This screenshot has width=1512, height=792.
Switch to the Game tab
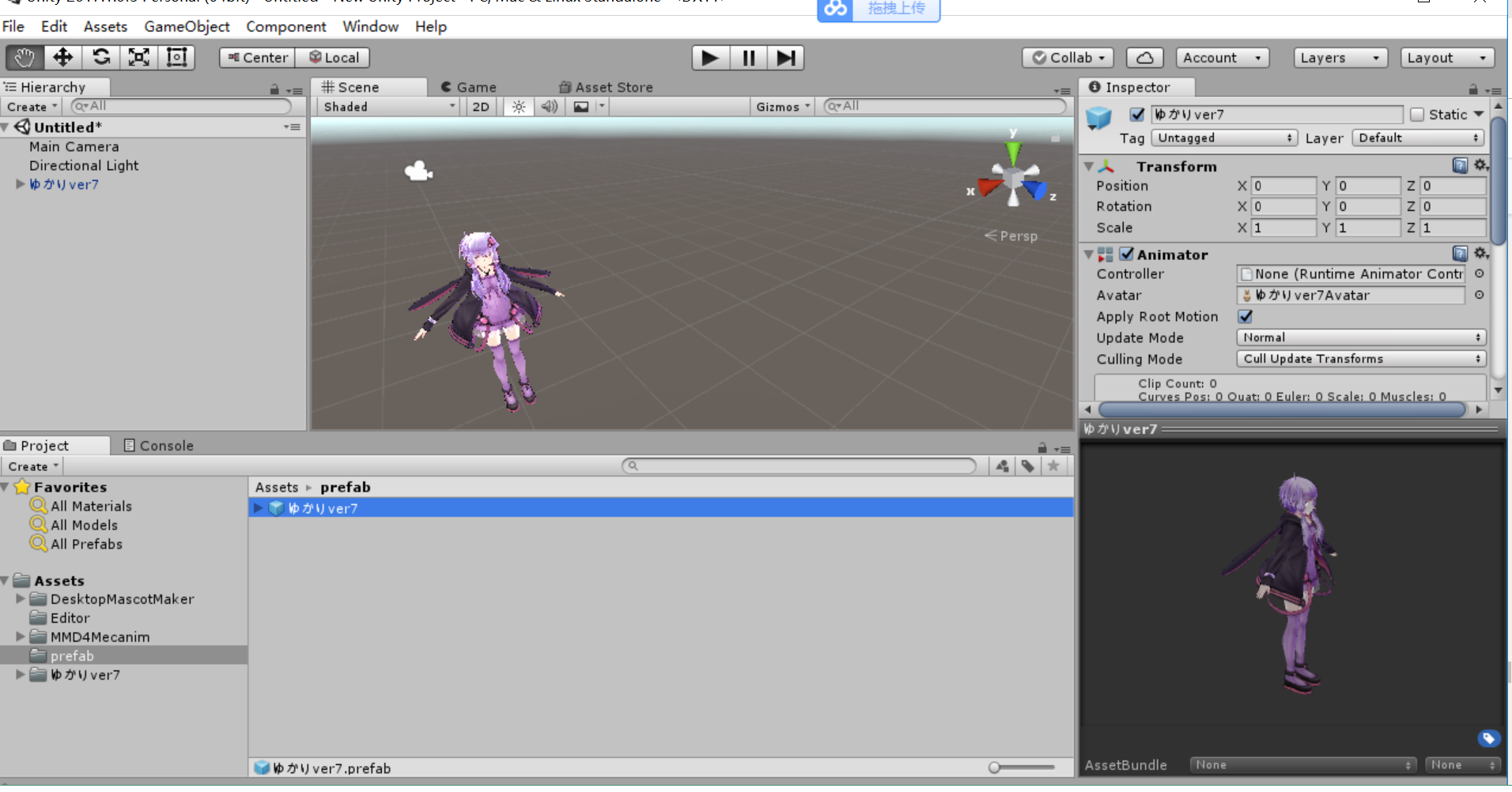point(468,87)
